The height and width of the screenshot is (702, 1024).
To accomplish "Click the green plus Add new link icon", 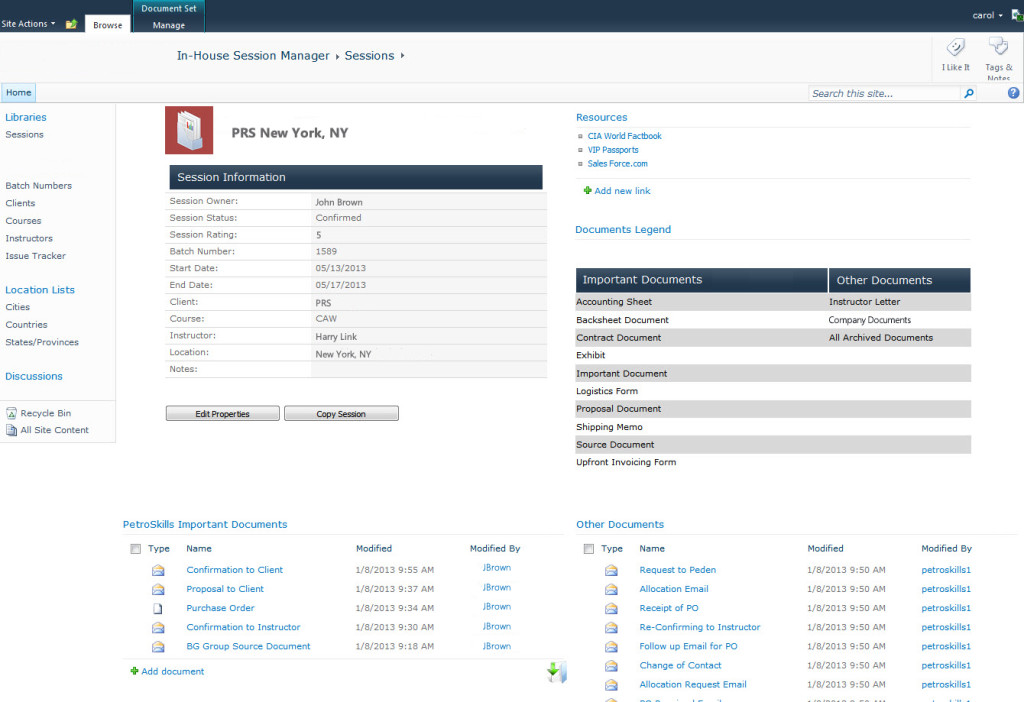I will pyautogui.click(x=587, y=191).
